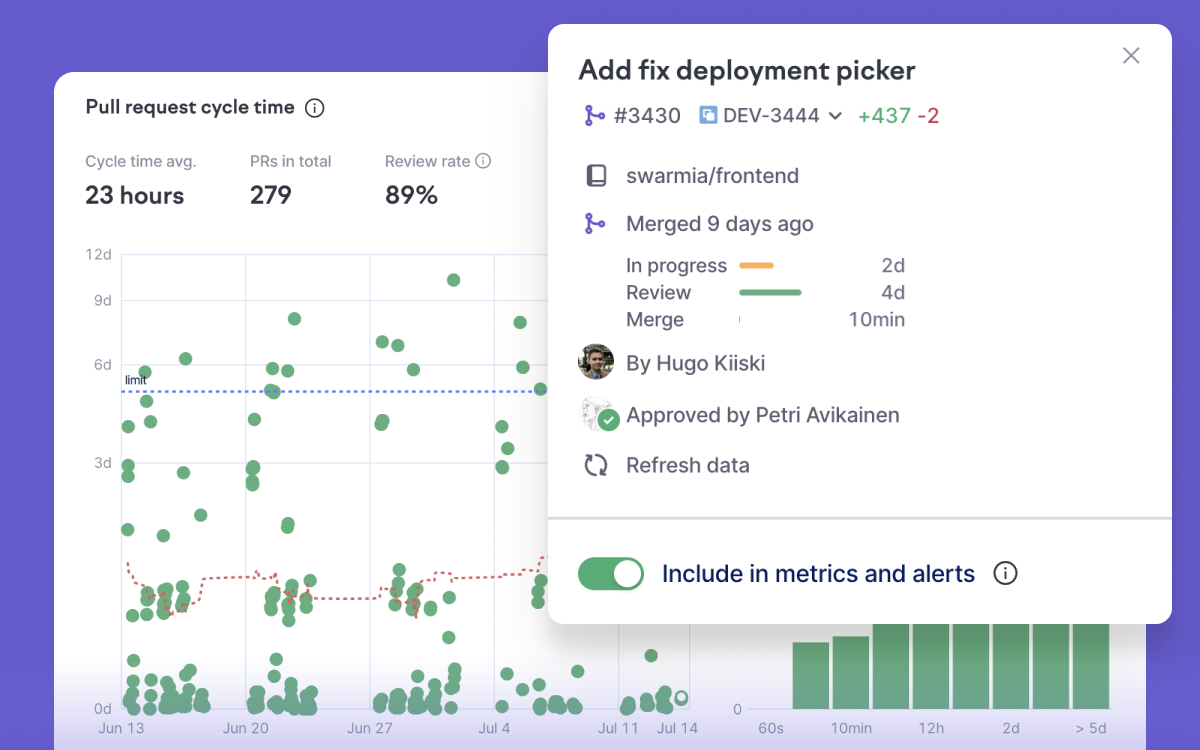Screen dimensions: 1200x750
Task: Click info icon next to Include in metrics
Action: (x=1005, y=573)
